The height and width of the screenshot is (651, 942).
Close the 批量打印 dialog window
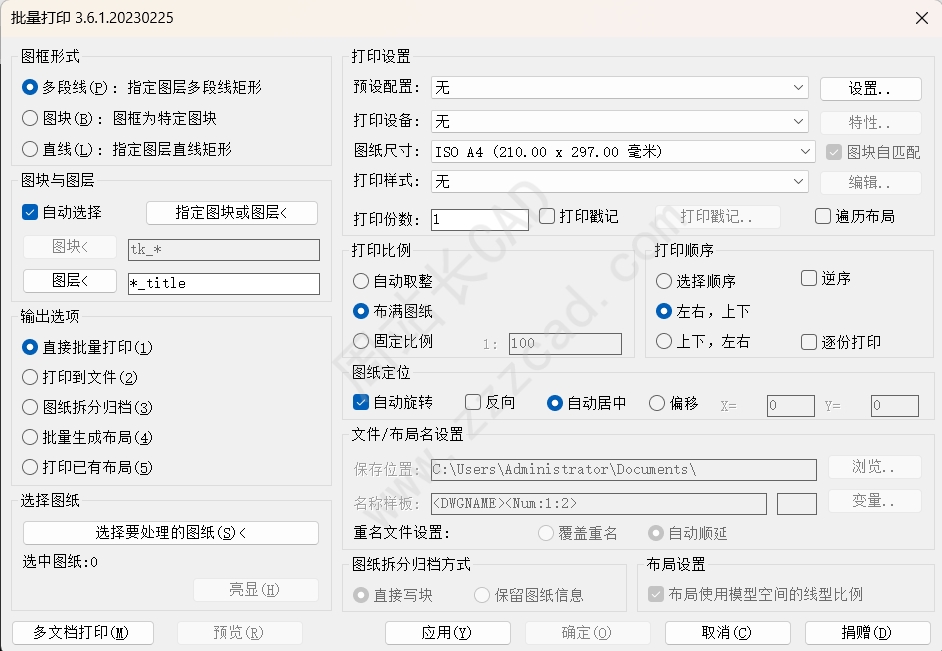click(x=921, y=17)
